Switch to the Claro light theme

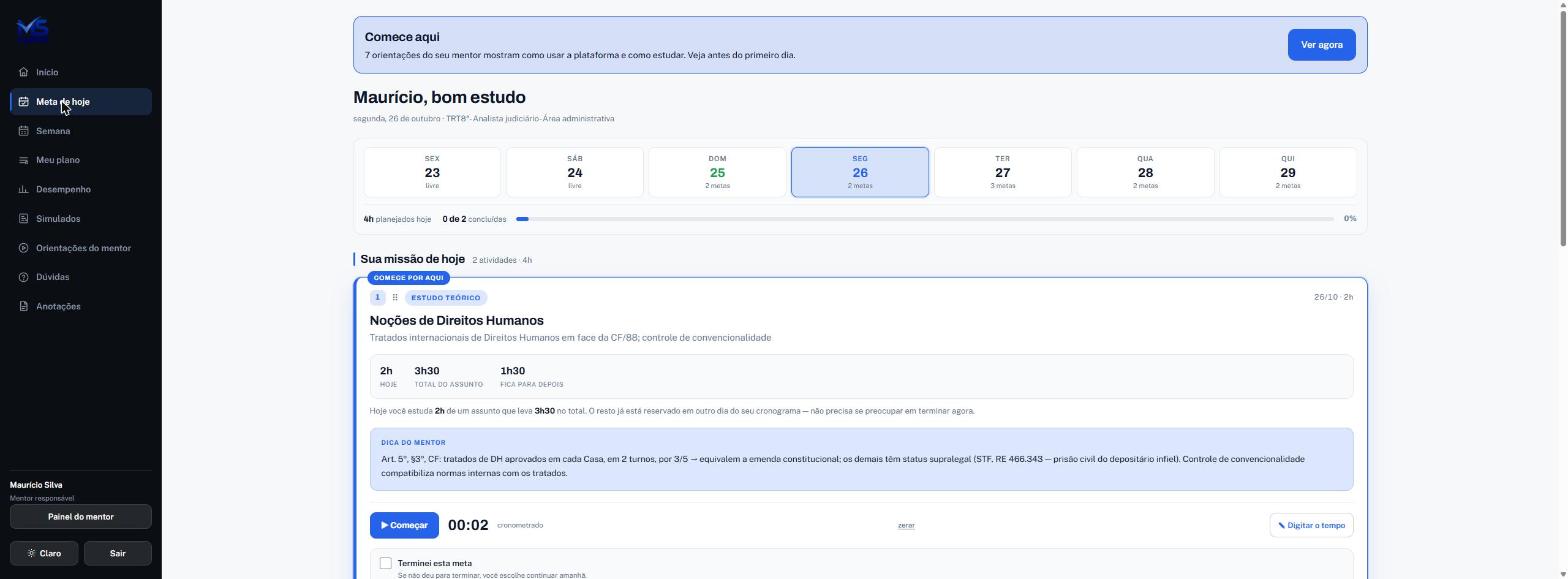(44, 553)
